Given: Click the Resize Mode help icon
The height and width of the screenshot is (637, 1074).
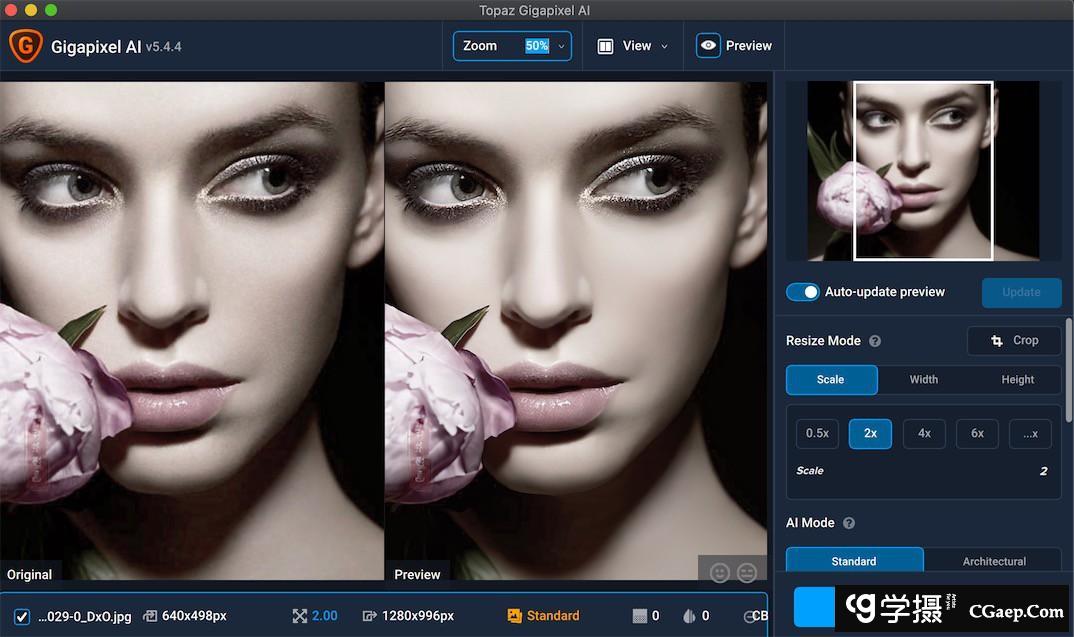Looking at the screenshot, I should pos(875,341).
